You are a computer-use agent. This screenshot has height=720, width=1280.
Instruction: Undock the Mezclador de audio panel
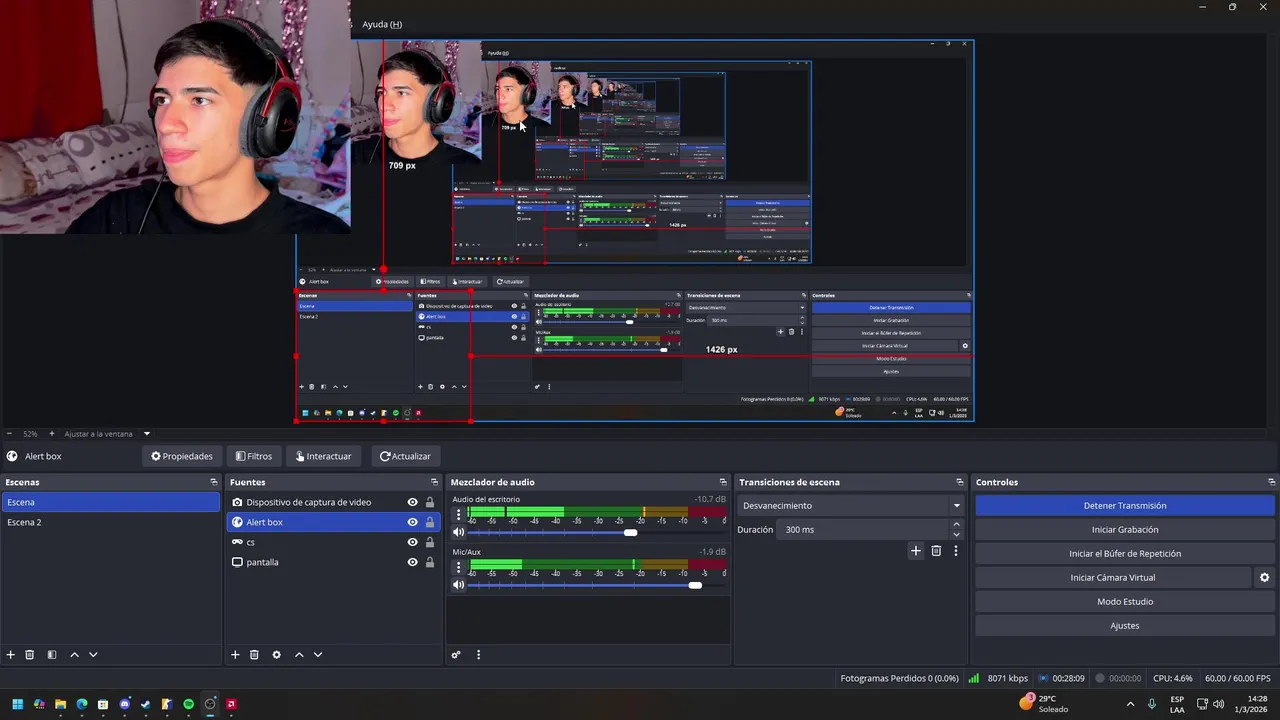(x=723, y=482)
